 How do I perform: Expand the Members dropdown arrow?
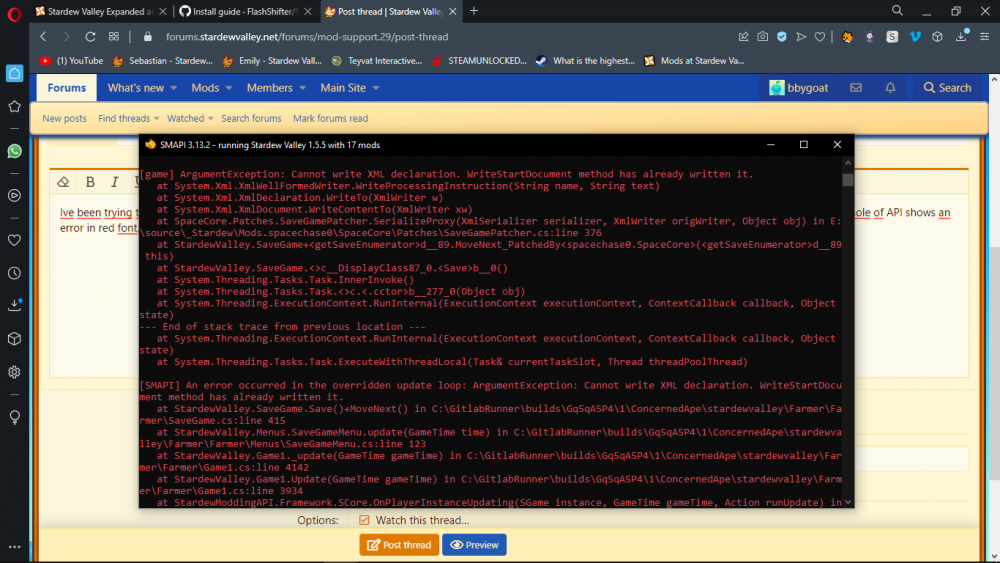point(302,88)
